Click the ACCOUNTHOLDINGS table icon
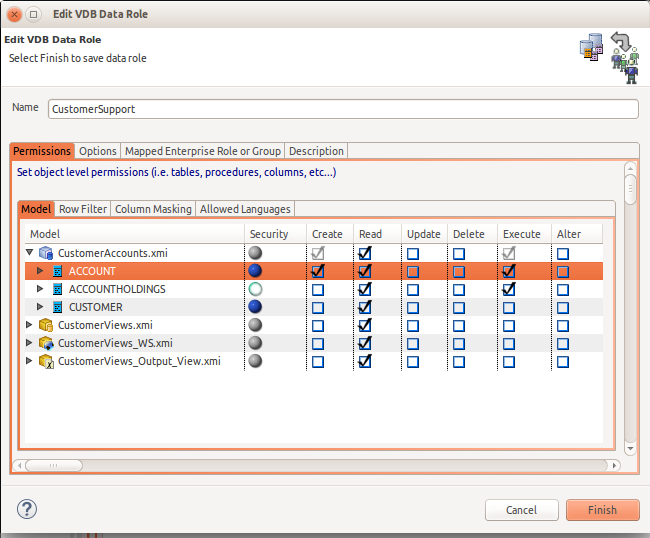 click(x=58, y=289)
